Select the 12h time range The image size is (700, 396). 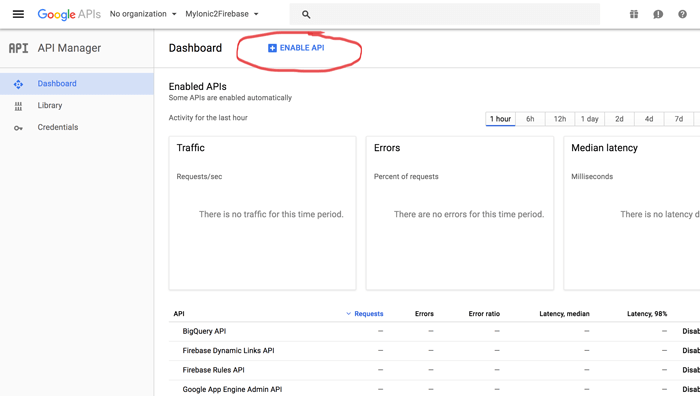coord(560,119)
